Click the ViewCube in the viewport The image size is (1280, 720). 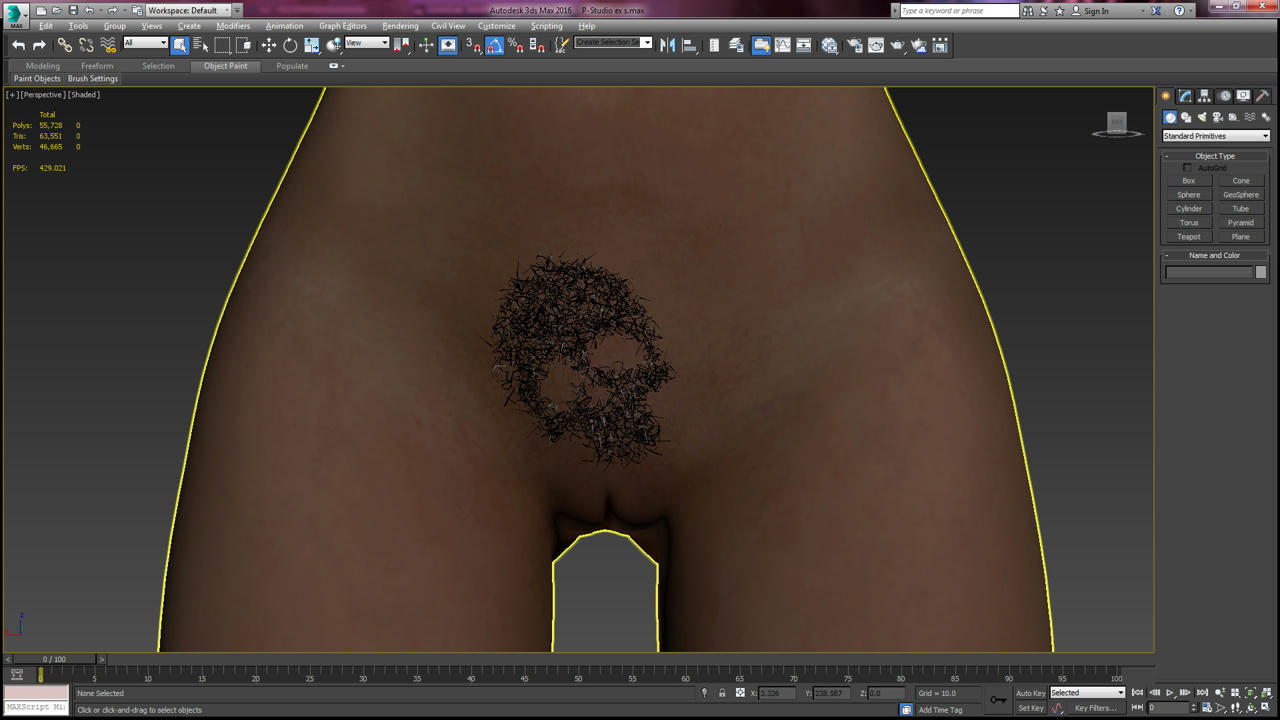(1117, 124)
